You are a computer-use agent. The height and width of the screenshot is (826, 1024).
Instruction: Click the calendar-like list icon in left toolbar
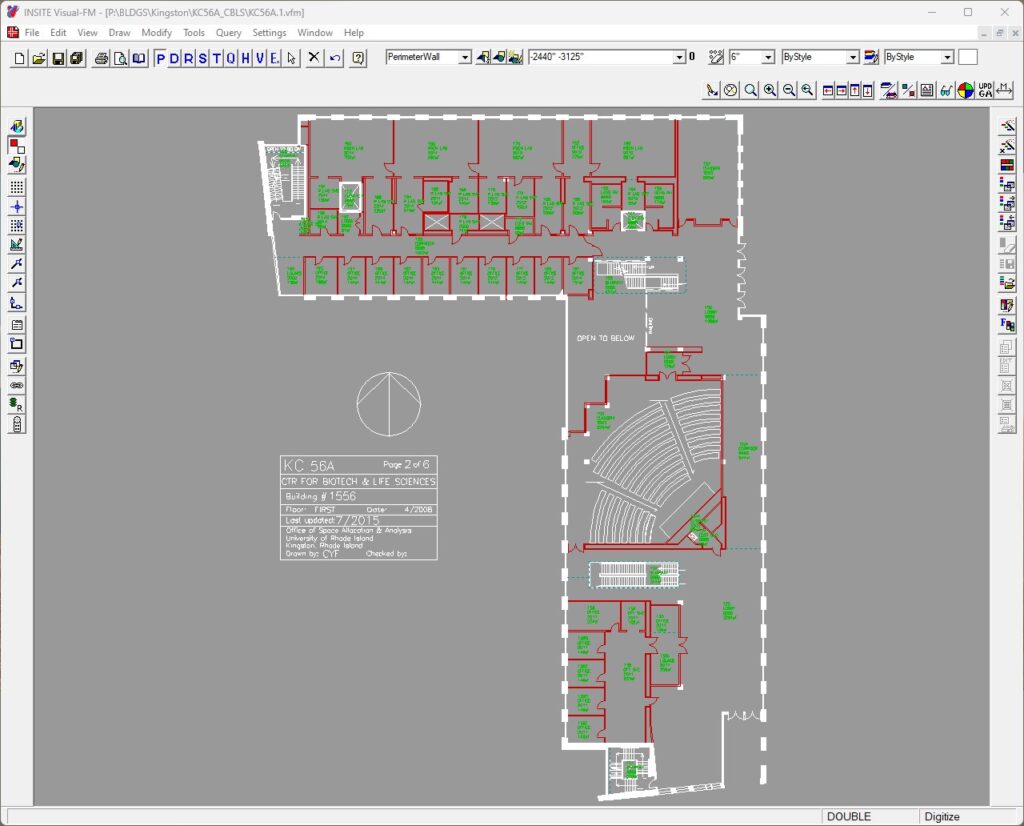point(17,325)
